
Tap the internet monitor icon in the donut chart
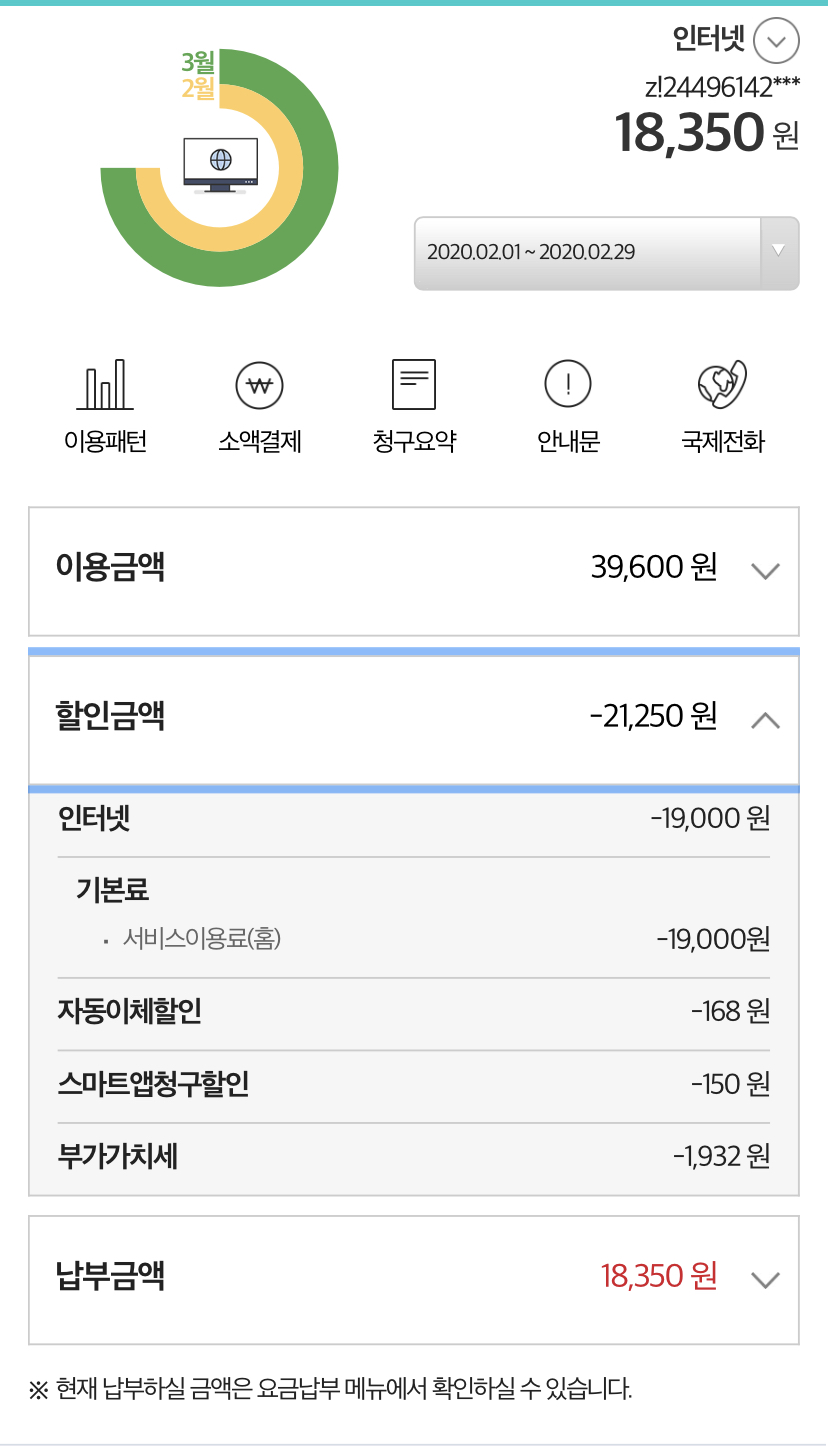(220, 164)
